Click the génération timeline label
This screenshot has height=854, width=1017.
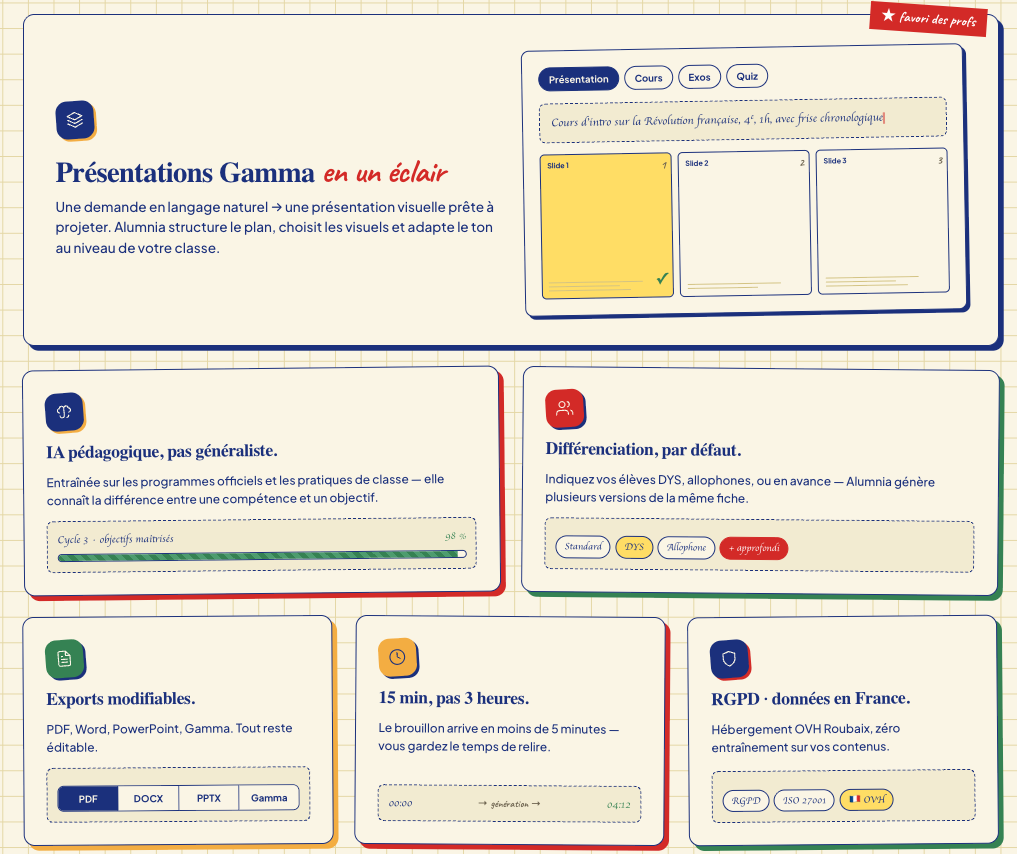[509, 804]
